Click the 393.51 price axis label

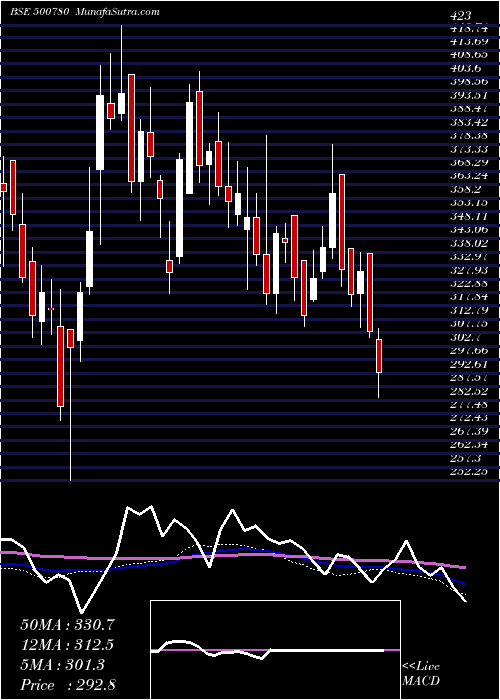[468, 96]
